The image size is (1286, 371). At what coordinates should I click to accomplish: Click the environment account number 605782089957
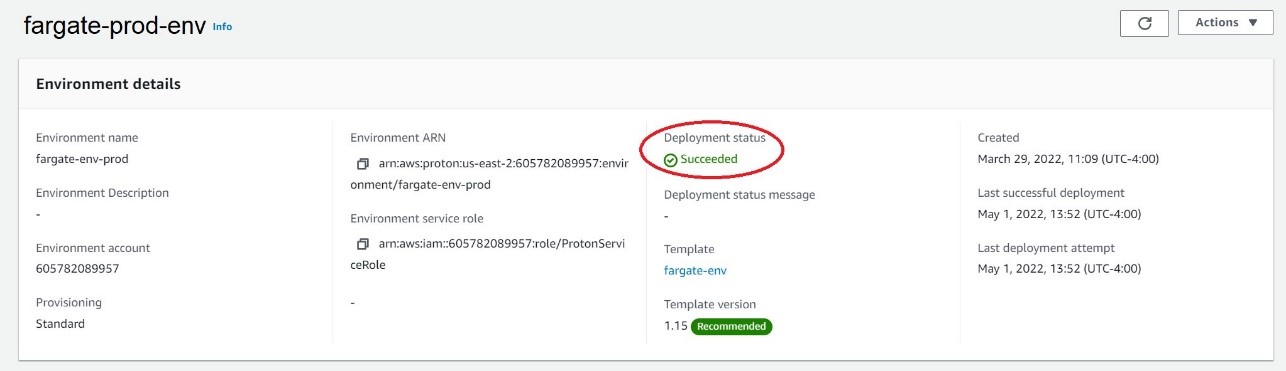click(78, 269)
